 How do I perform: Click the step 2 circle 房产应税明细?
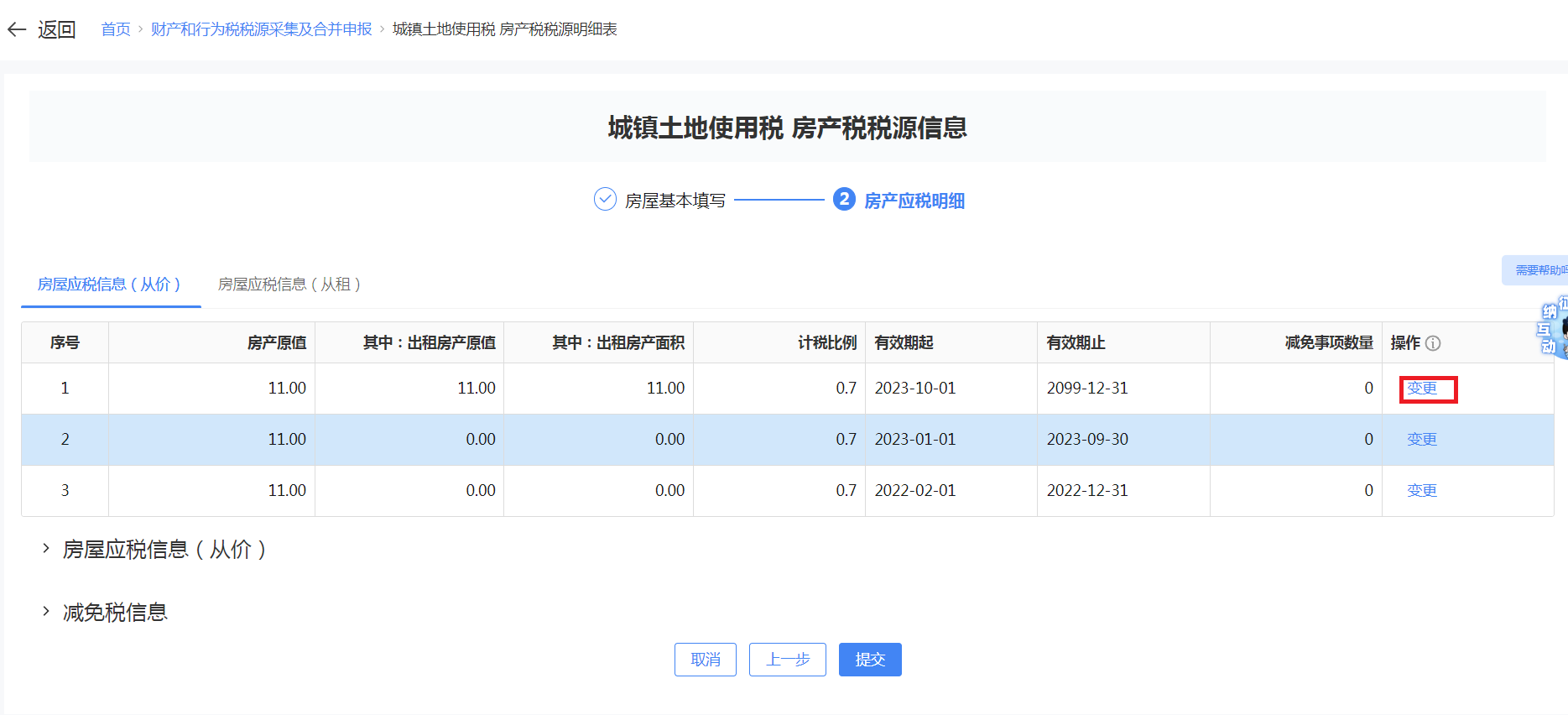[x=844, y=200]
